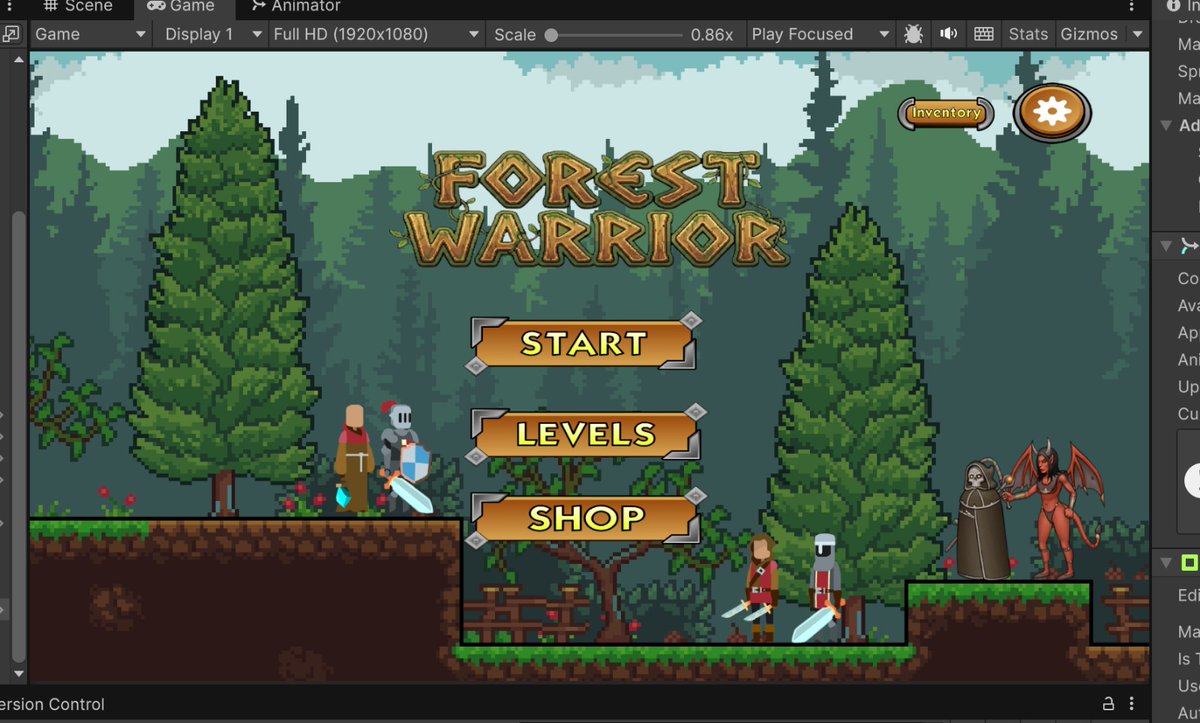Toggle the Stats overlay for the Game view

click(x=1028, y=33)
